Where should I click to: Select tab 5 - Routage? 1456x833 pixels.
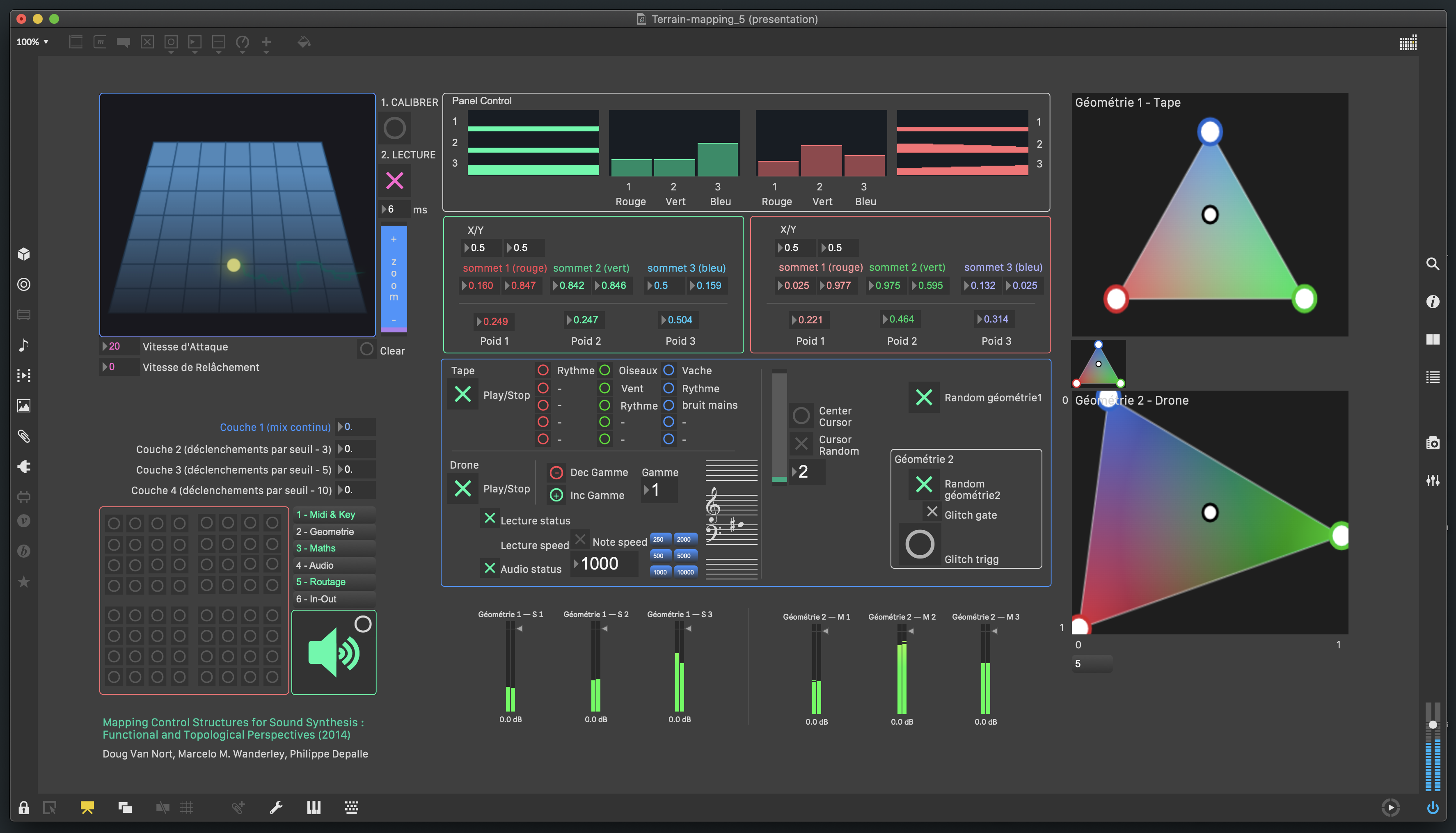coord(334,582)
